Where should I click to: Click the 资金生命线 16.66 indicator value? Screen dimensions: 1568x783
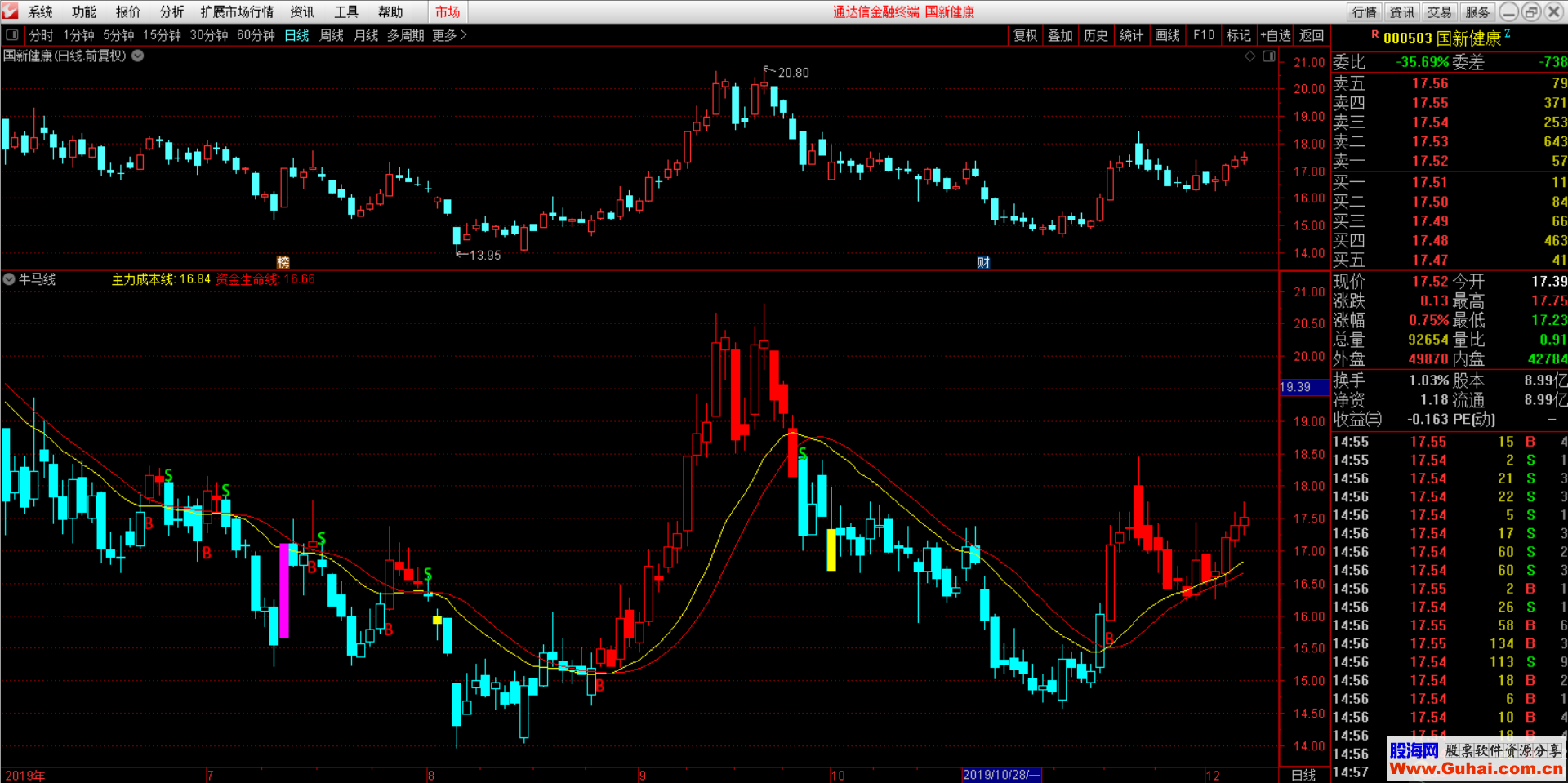coord(265,279)
